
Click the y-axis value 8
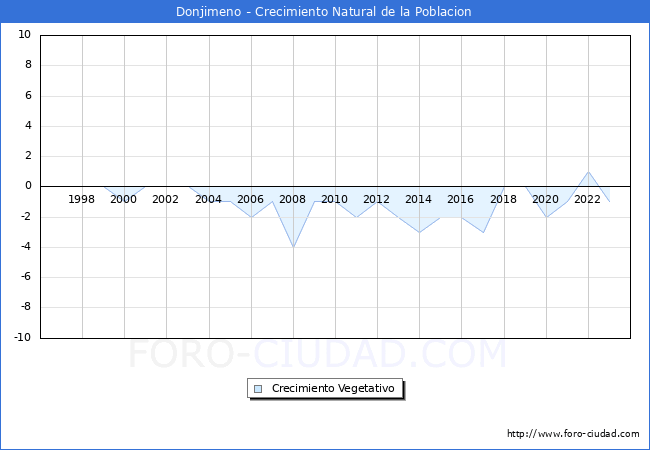click(28, 65)
